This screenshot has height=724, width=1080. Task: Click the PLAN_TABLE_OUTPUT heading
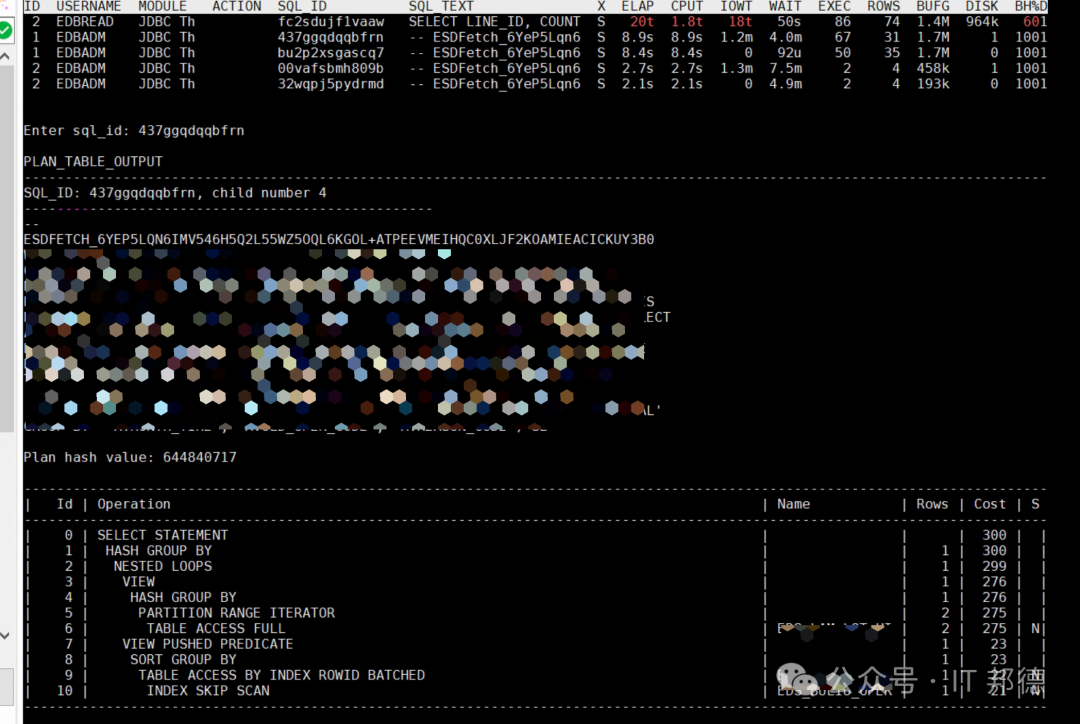(93, 161)
